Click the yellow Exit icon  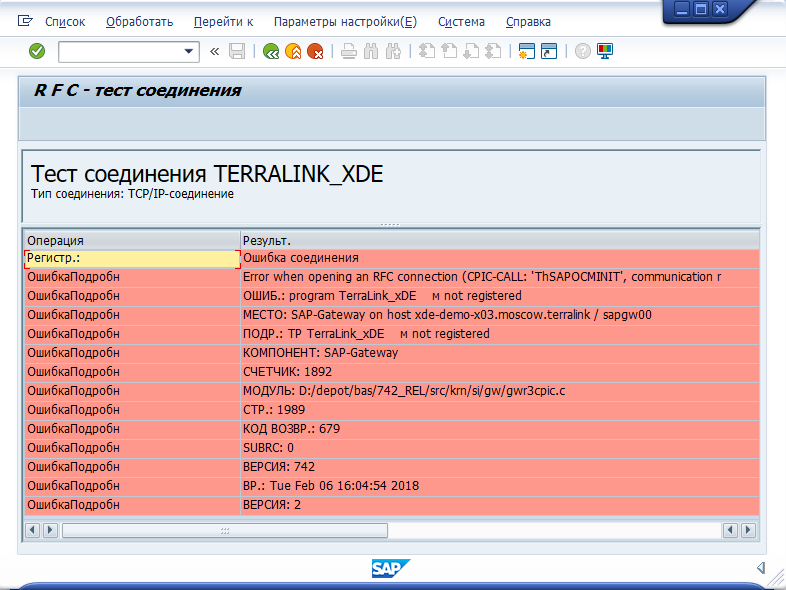click(x=293, y=51)
